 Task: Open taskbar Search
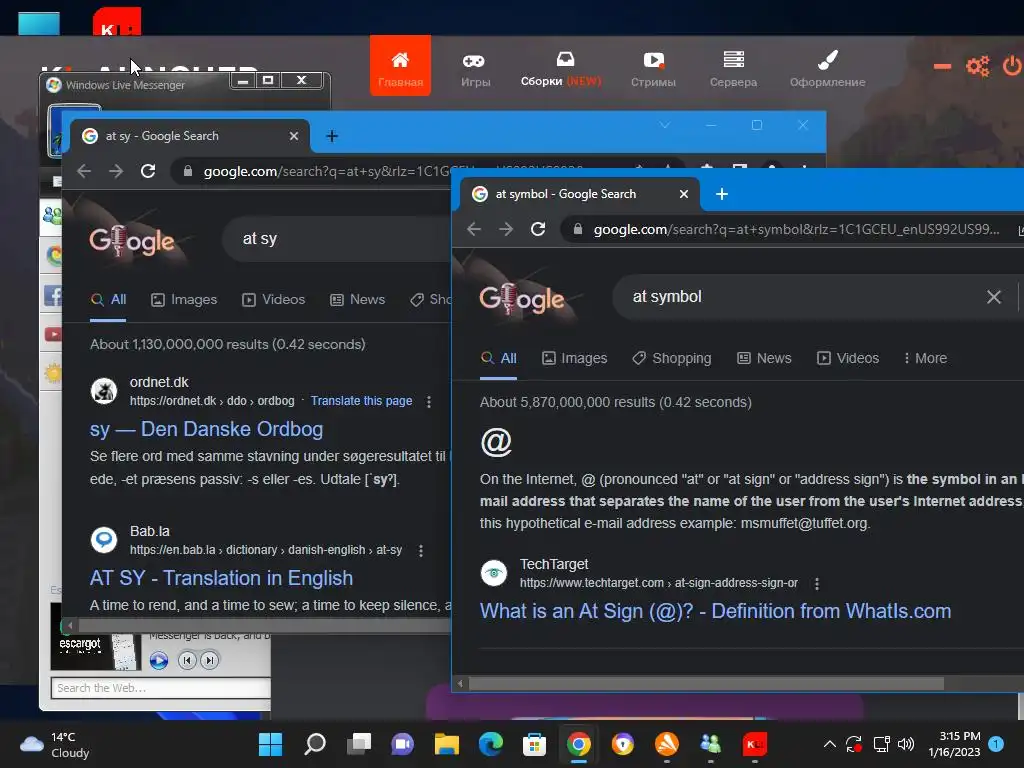pos(315,744)
